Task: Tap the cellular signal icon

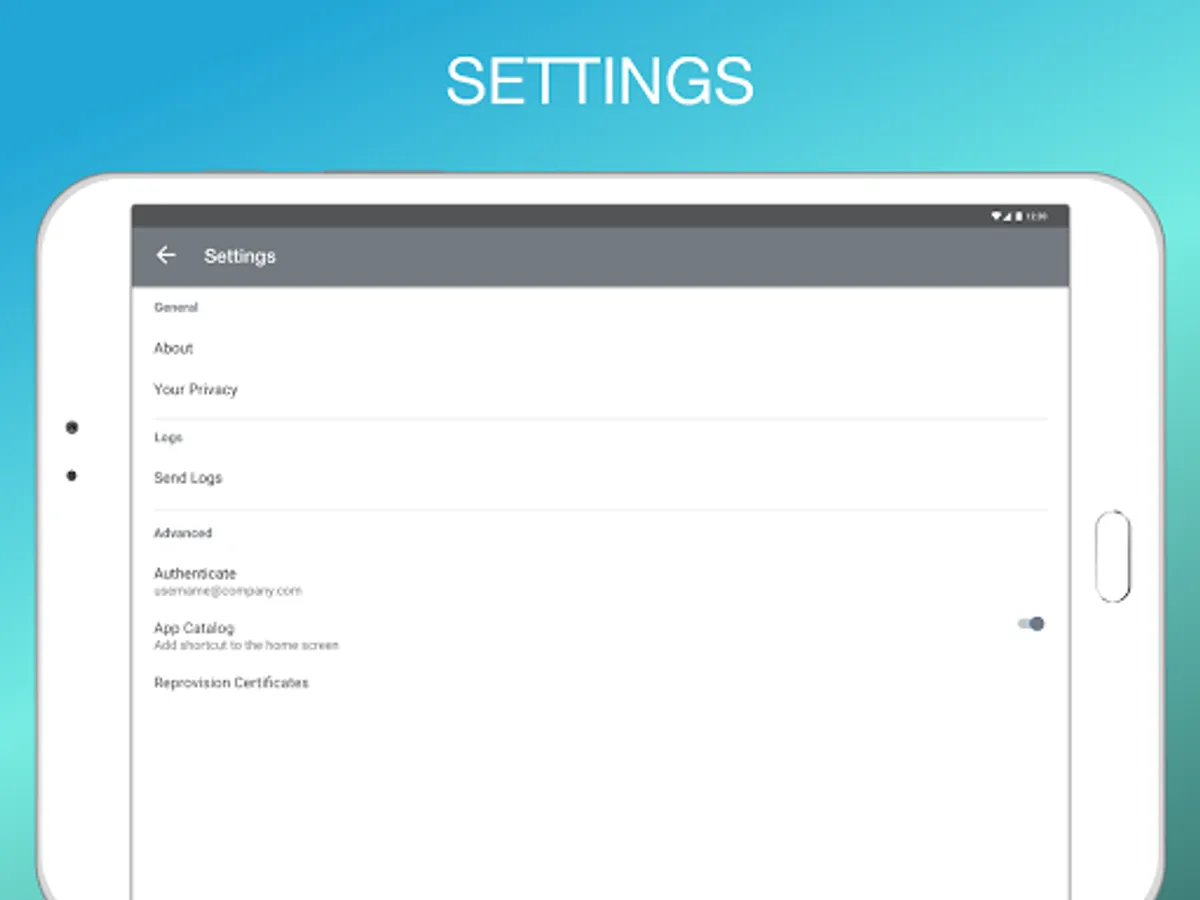Action: tap(1007, 216)
